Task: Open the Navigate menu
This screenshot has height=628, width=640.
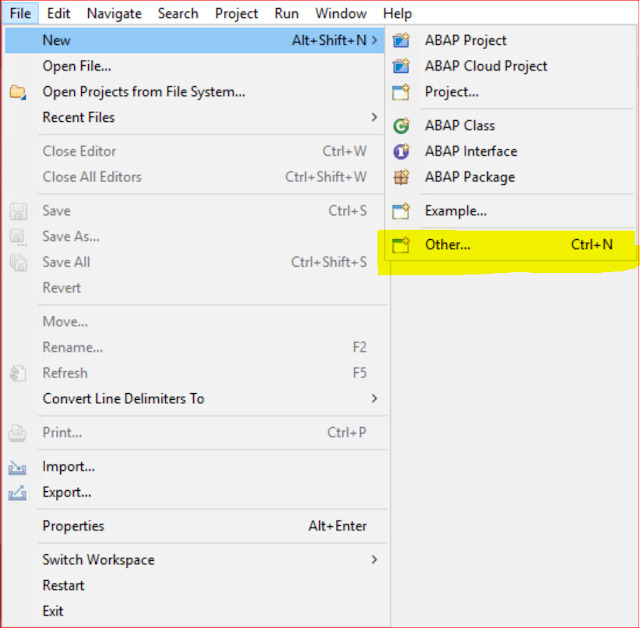Action: pos(114,13)
